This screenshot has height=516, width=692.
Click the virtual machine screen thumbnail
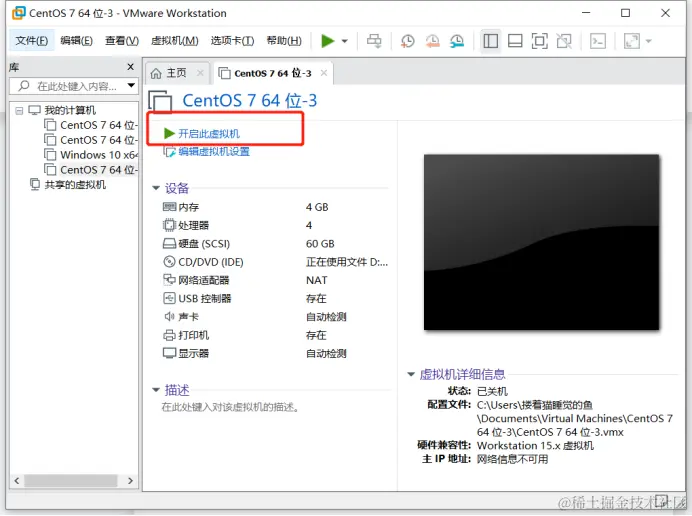(x=542, y=242)
